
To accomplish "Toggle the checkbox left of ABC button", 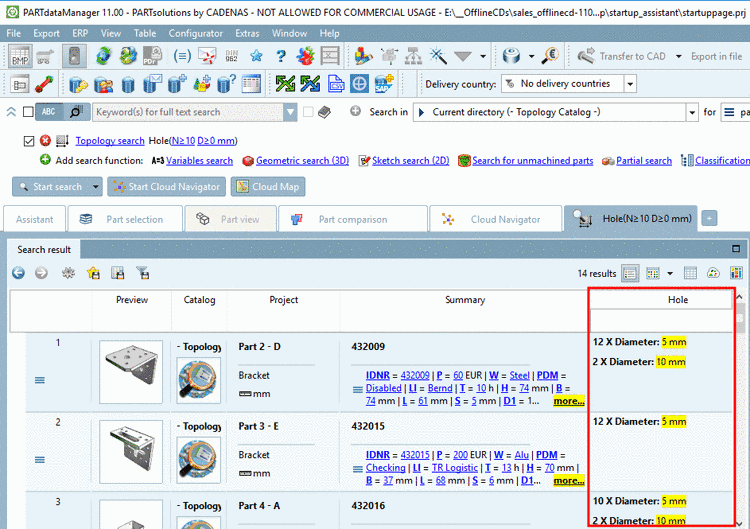I will click(28, 112).
